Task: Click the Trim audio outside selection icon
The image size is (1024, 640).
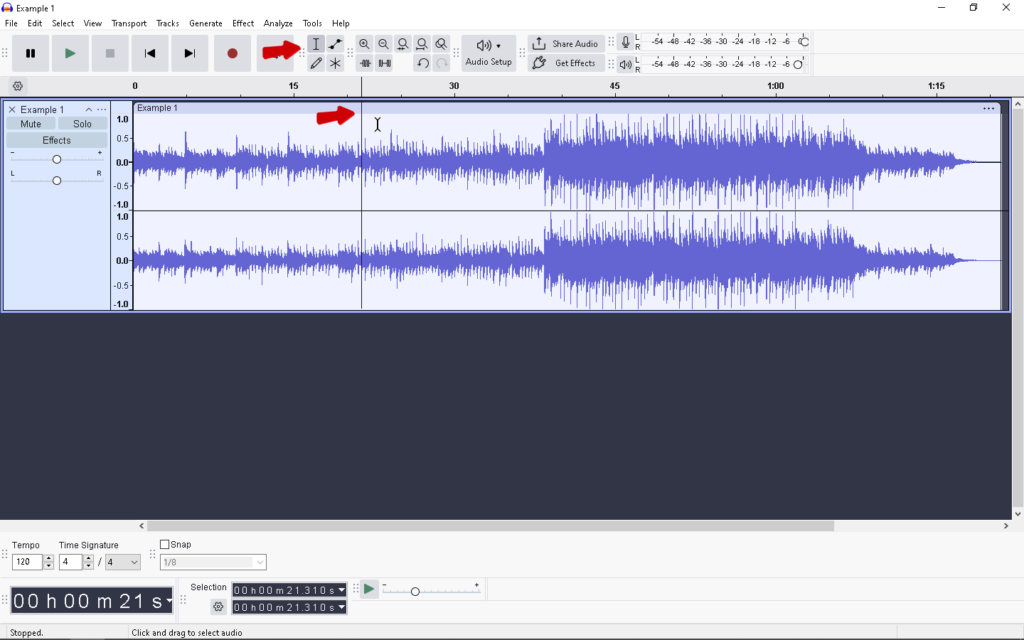Action: pyautogui.click(x=365, y=63)
